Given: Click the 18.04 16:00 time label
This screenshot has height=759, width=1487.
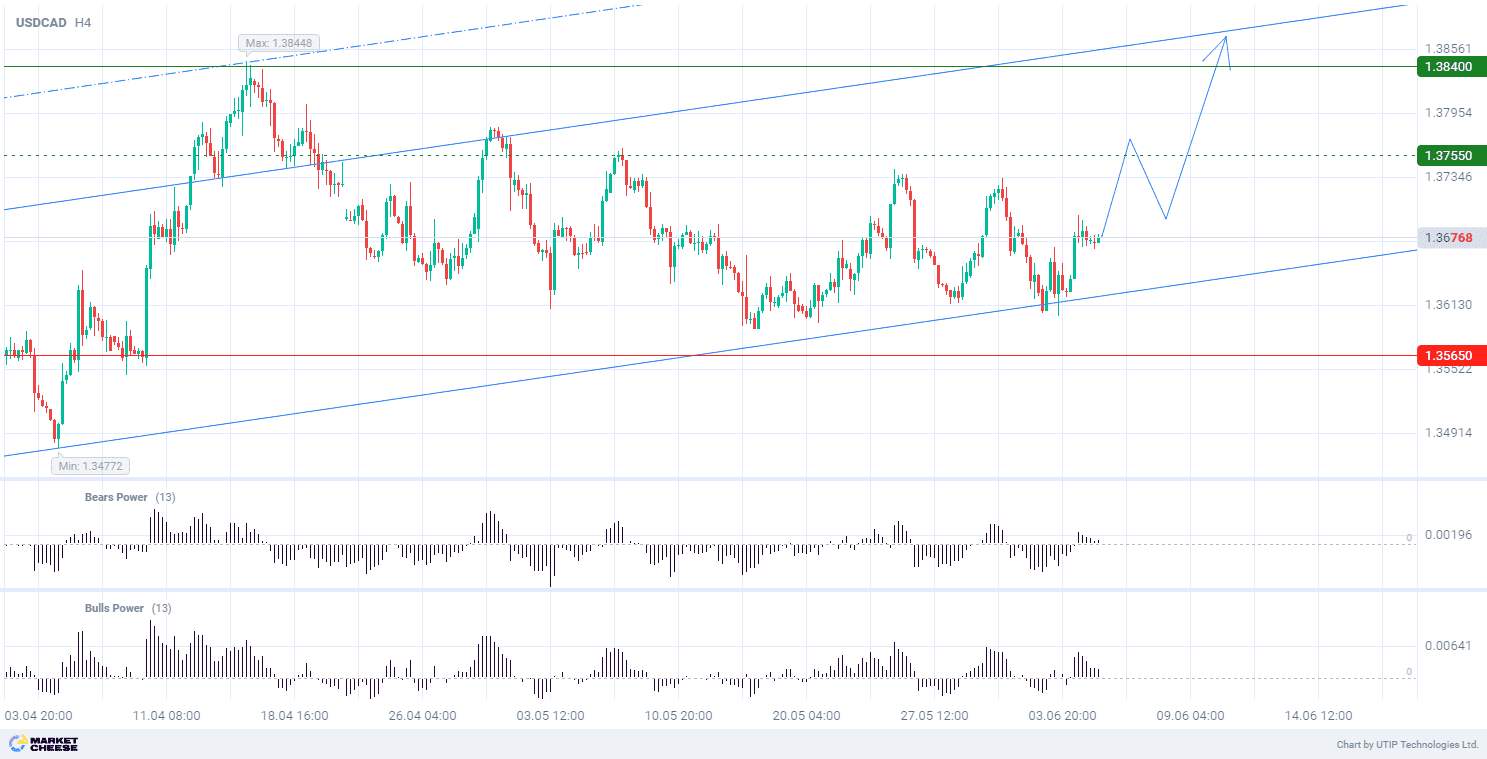Looking at the screenshot, I should point(295,716).
